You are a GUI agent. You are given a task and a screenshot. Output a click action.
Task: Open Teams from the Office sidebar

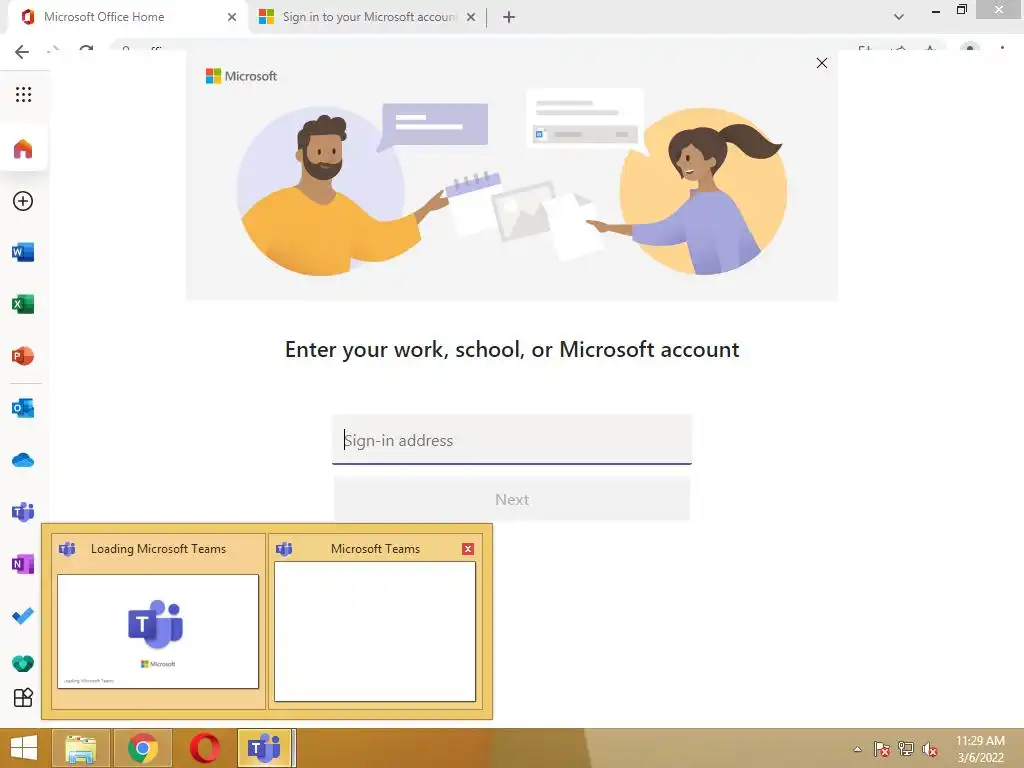coord(23,512)
